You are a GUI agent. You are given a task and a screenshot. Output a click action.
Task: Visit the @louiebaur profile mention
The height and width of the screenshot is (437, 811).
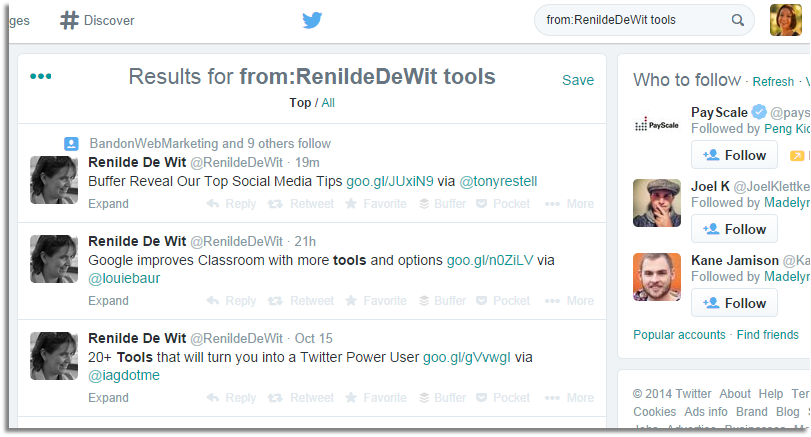(x=124, y=278)
